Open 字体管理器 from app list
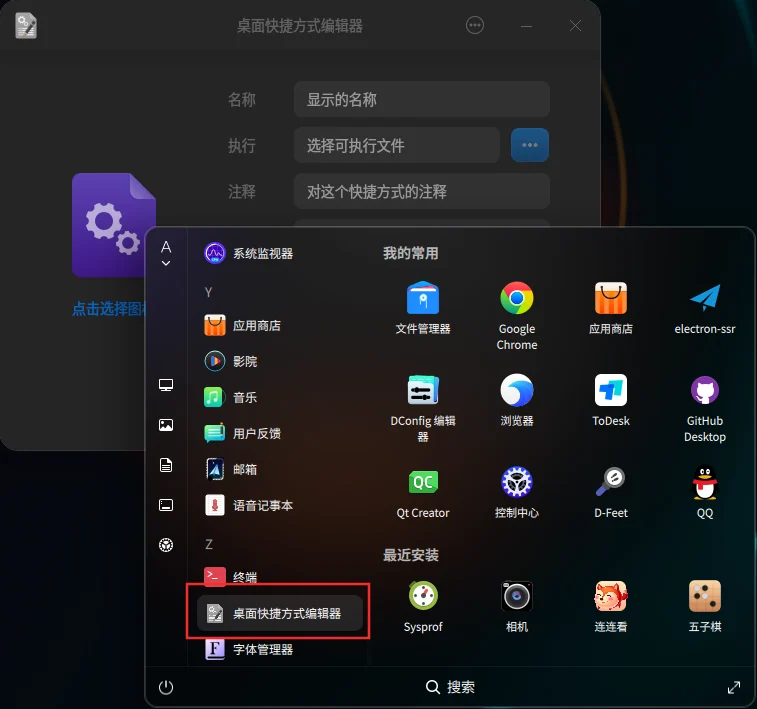 tap(280, 649)
